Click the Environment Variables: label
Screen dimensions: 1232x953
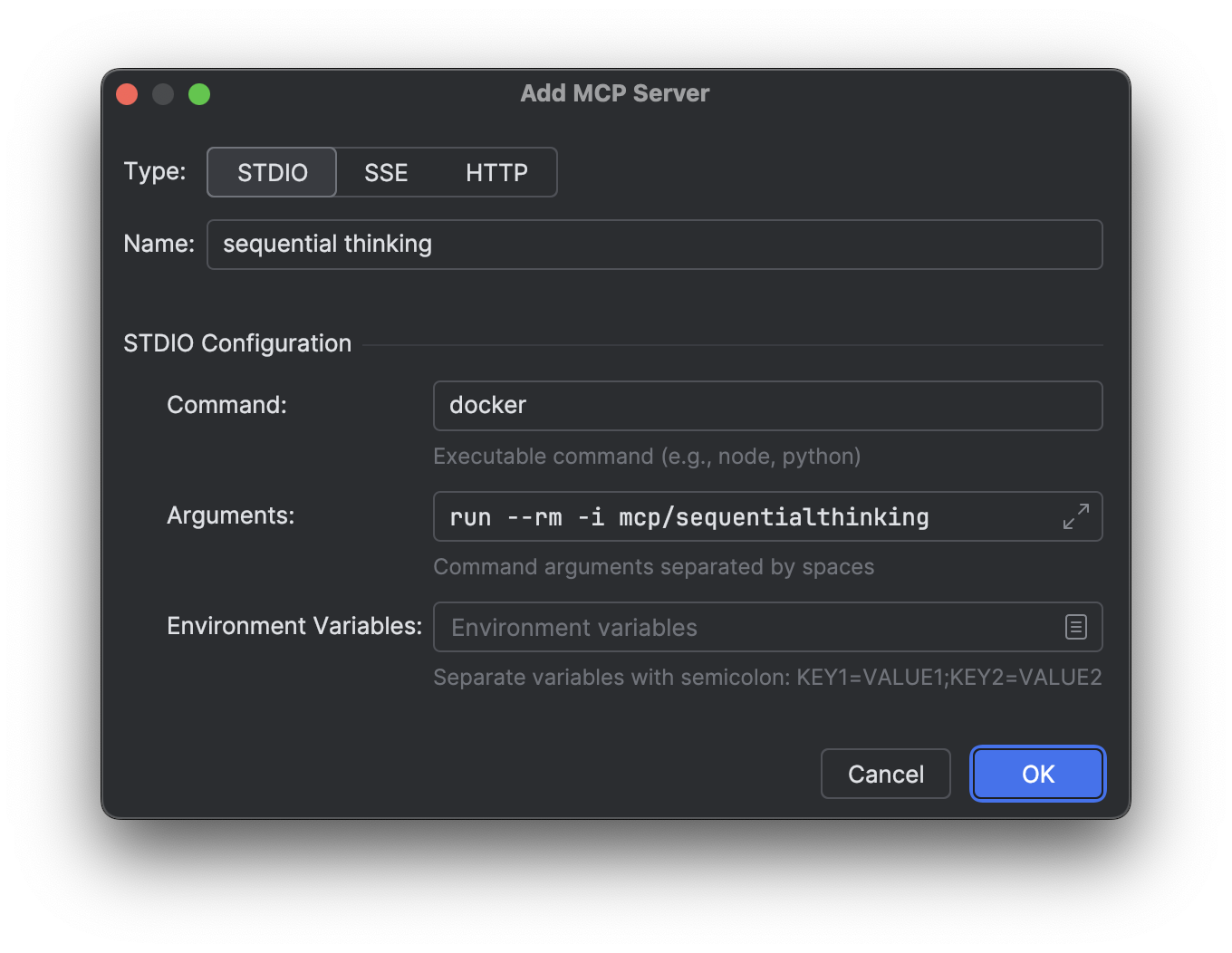pyautogui.click(x=294, y=626)
